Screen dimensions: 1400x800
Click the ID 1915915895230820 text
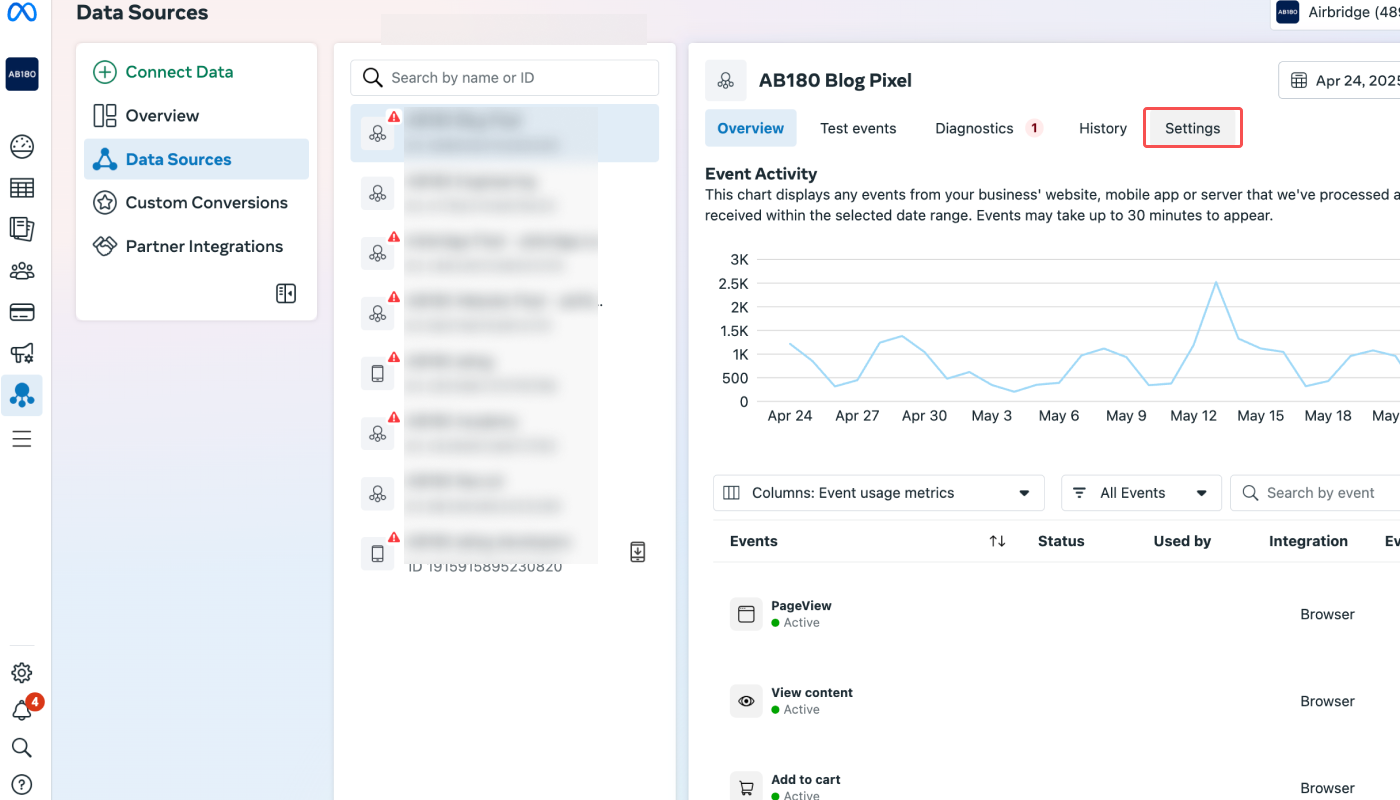485,567
